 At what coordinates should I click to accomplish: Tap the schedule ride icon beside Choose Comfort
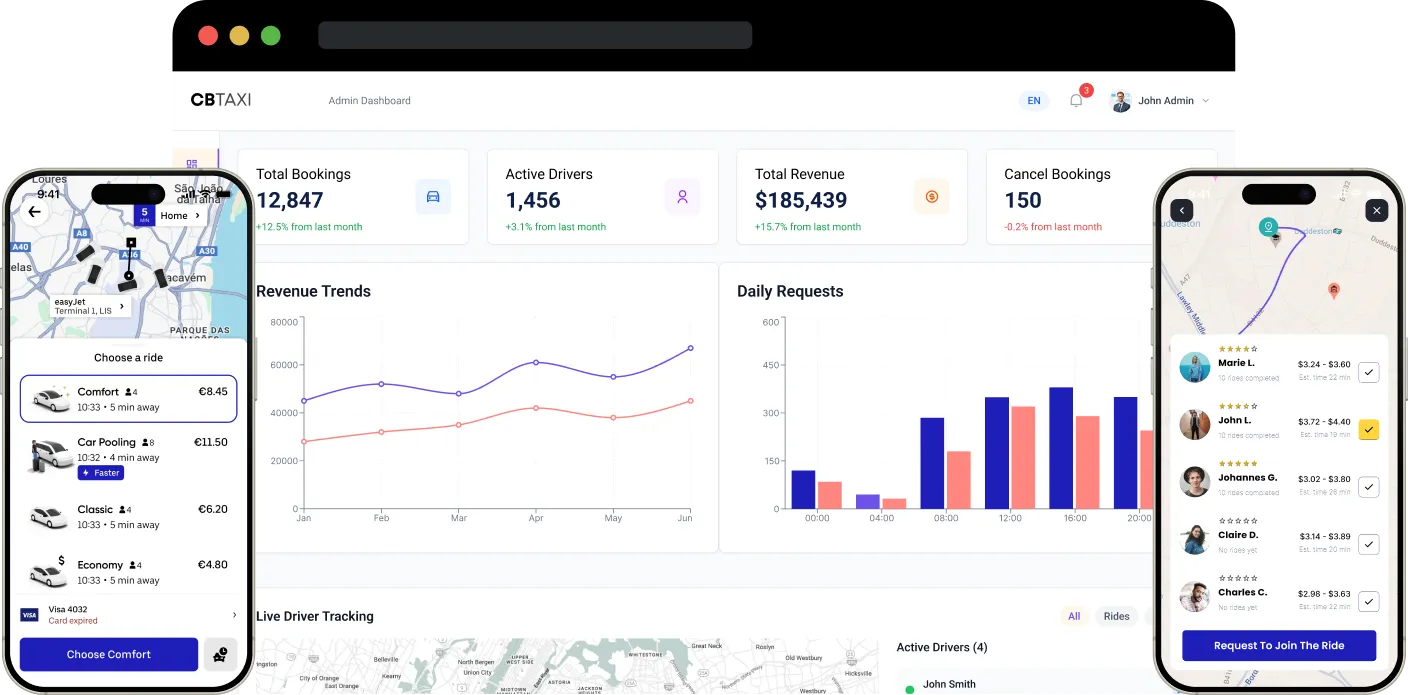(221, 654)
